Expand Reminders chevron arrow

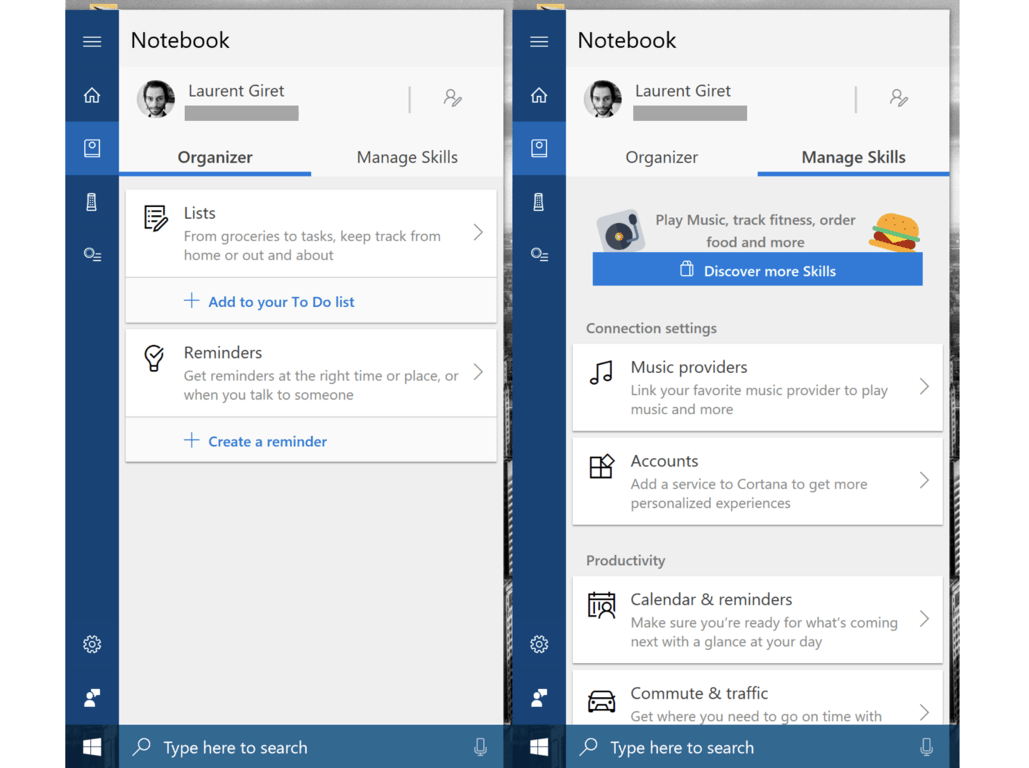click(478, 372)
